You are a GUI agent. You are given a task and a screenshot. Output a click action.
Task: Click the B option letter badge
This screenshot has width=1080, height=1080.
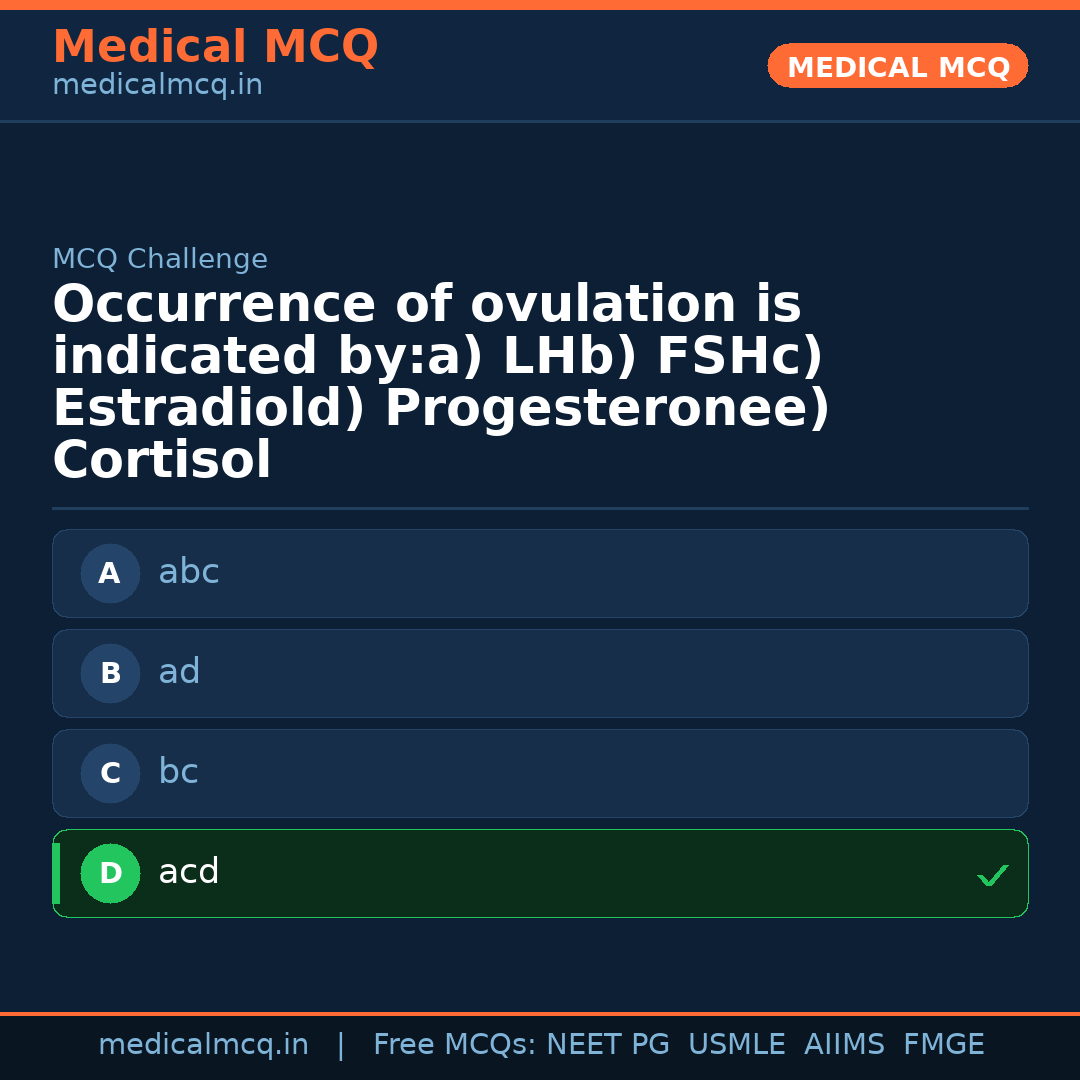click(x=110, y=673)
